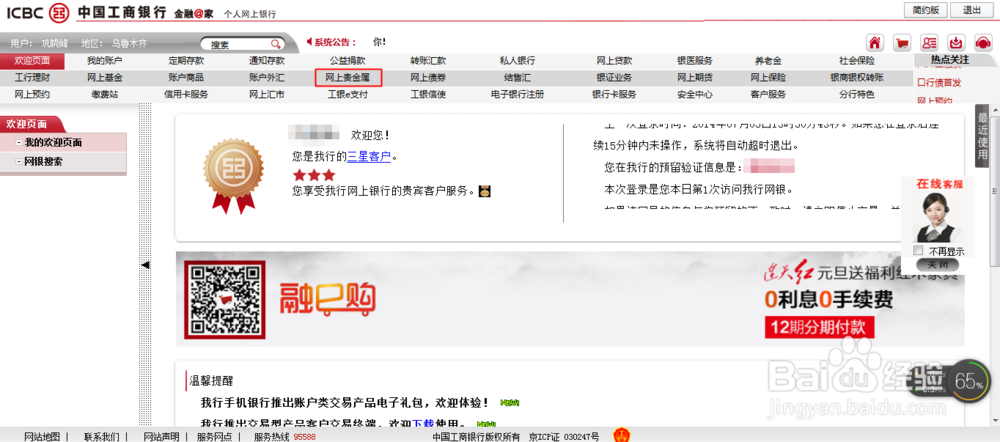
Task: Open the 电子银行注册 menu
Action: coord(517,94)
